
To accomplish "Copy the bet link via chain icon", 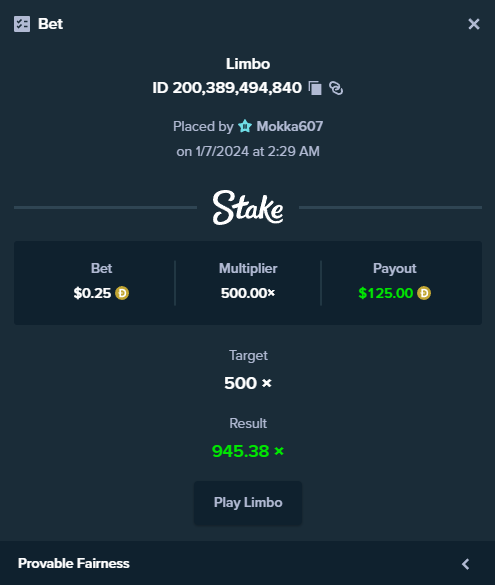I will pos(336,88).
